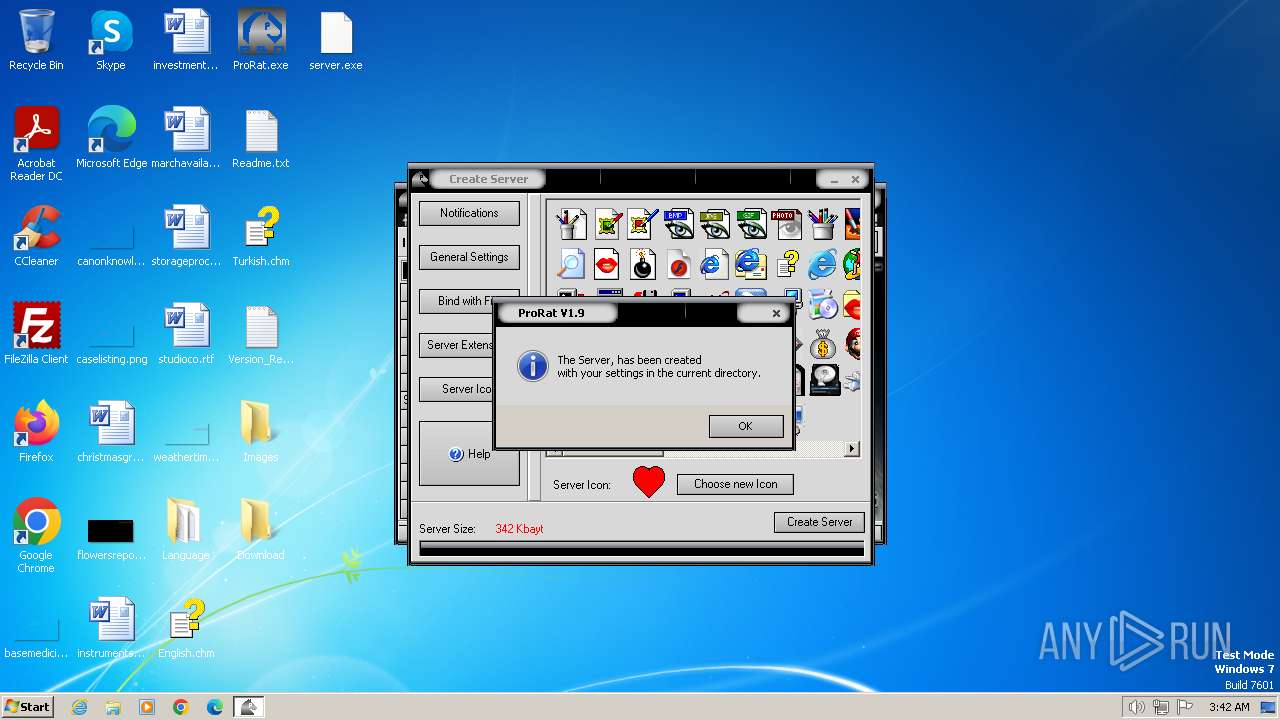Select the BMP eye icon

[x=679, y=223]
